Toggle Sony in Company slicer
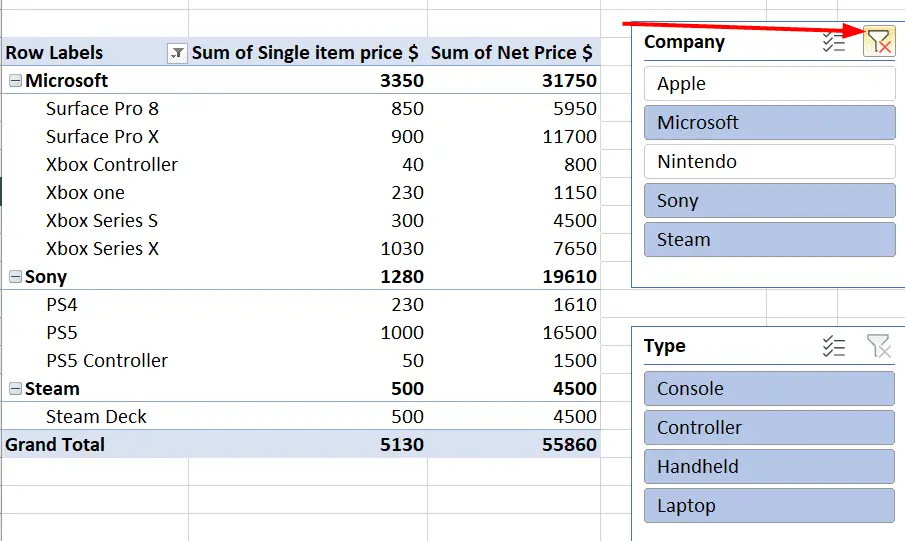Viewport: 905px width, 541px height. [x=769, y=200]
